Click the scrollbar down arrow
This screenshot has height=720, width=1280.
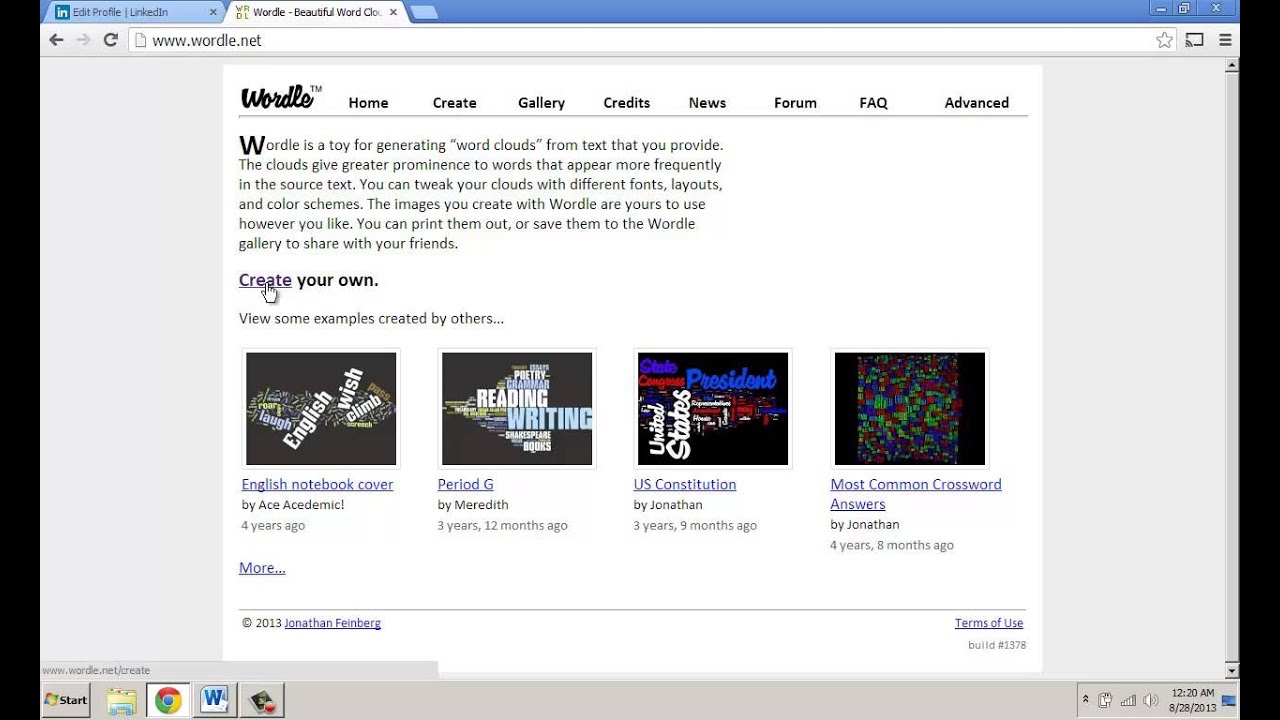pos(1232,670)
